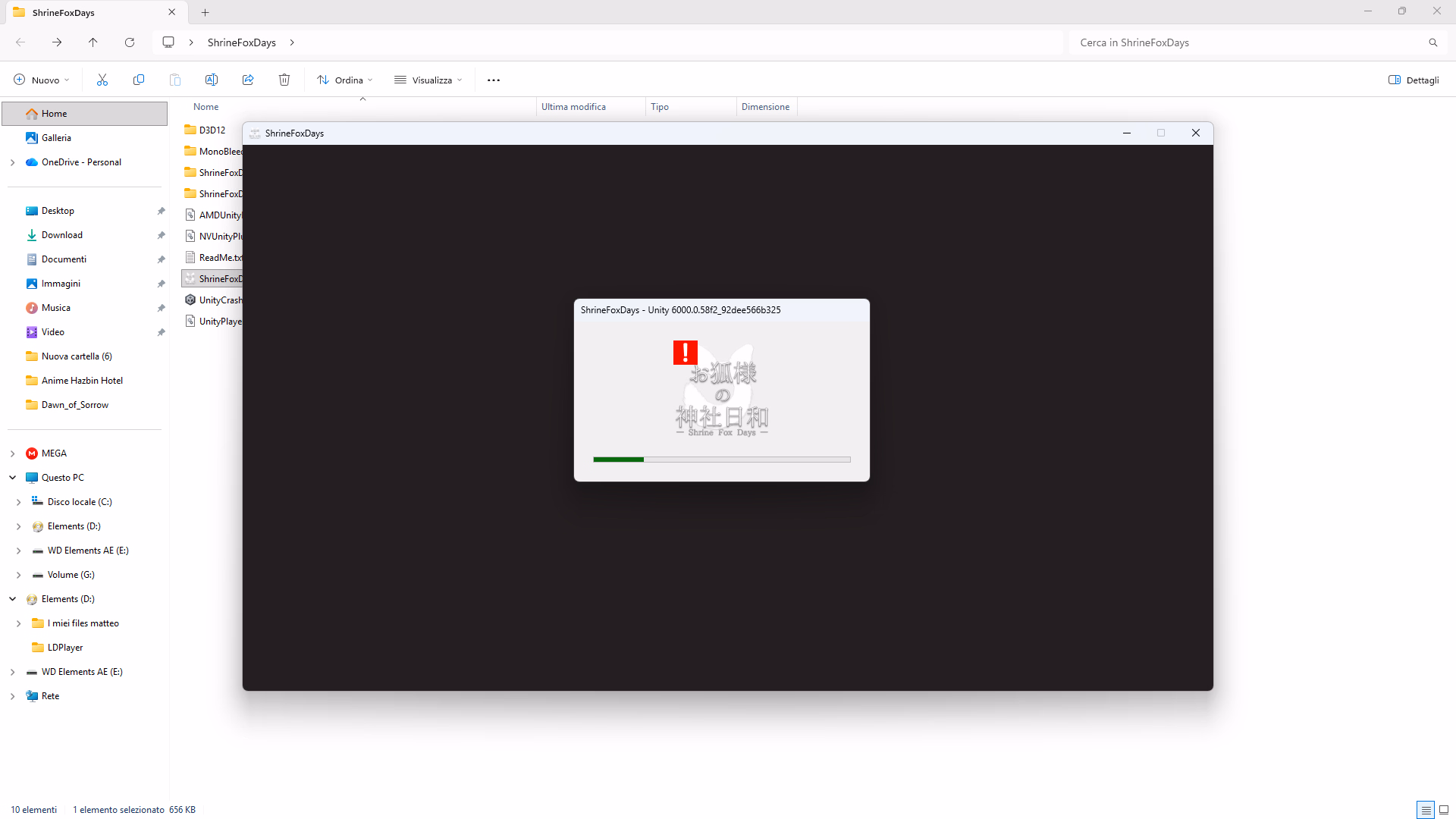Click the Cut scissors icon
This screenshot has height=819, width=1456.
(x=102, y=80)
